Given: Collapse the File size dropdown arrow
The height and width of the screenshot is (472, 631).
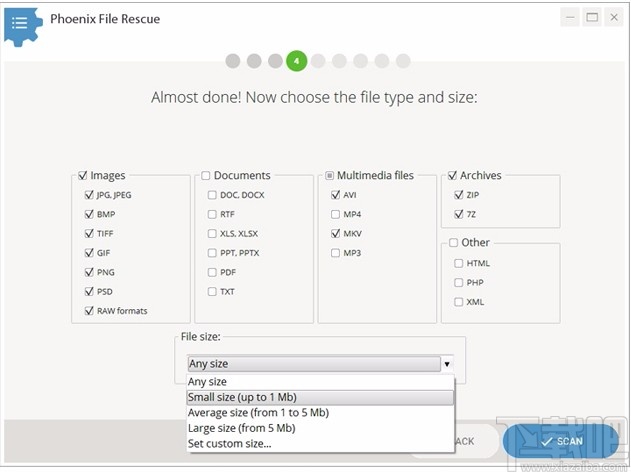Looking at the screenshot, I should coord(447,364).
